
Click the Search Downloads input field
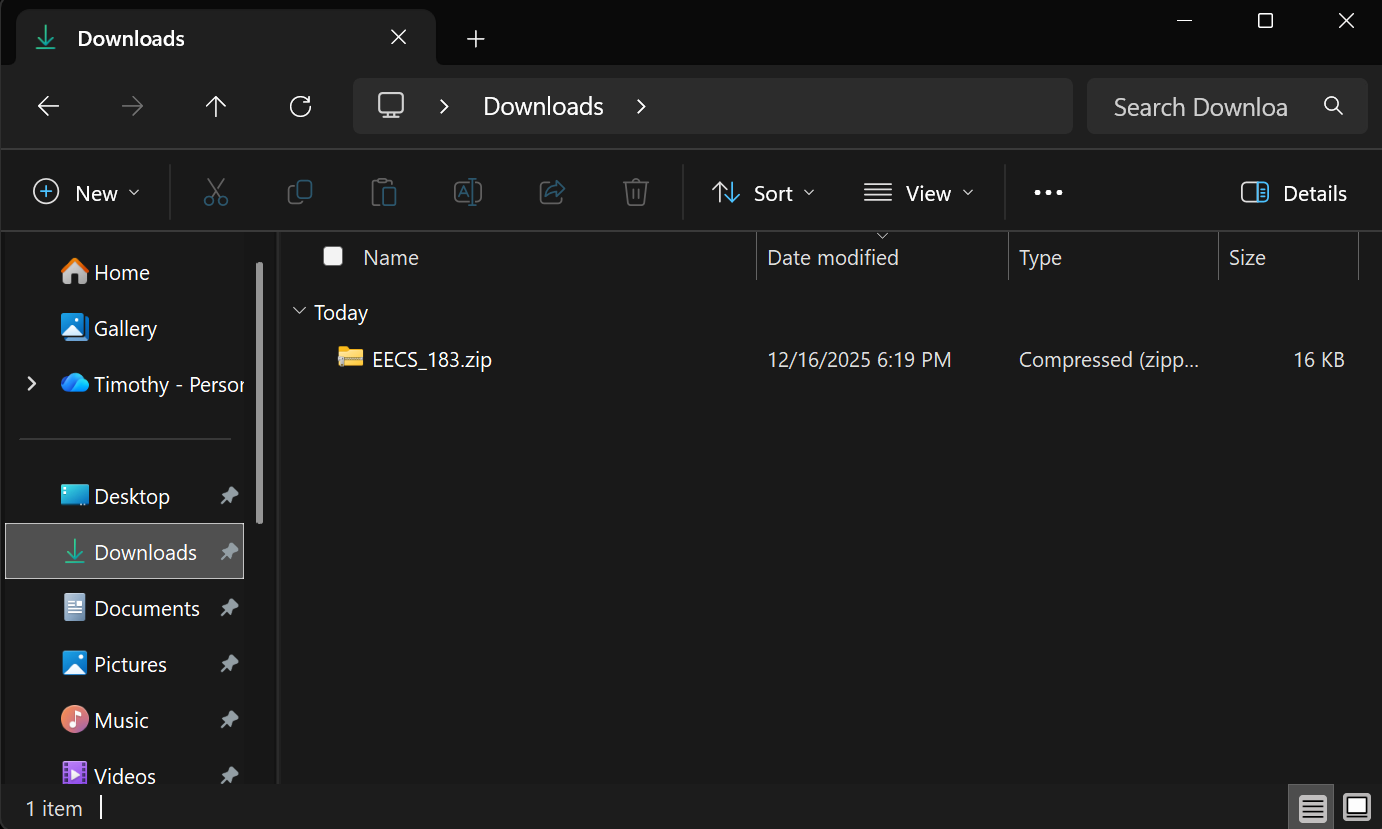pyautogui.click(x=1200, y=106)
